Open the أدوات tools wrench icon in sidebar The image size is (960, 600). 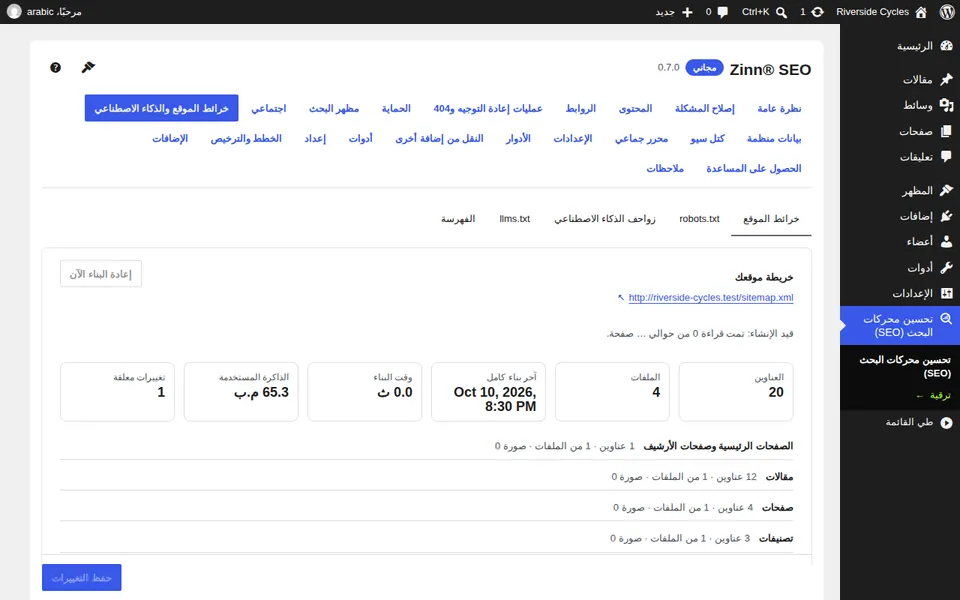947,268
